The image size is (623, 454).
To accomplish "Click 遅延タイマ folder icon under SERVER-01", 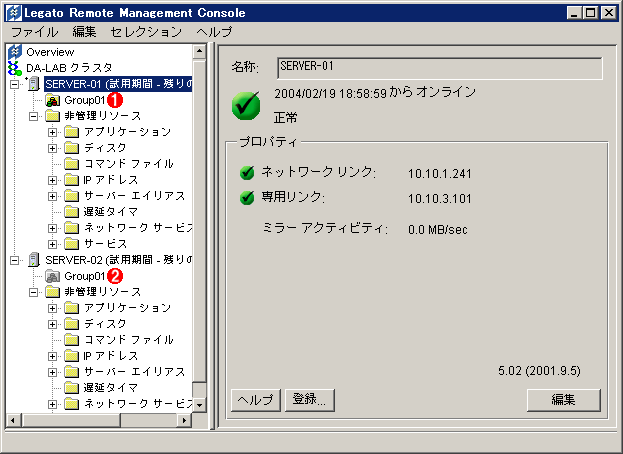I will point(72,212).
